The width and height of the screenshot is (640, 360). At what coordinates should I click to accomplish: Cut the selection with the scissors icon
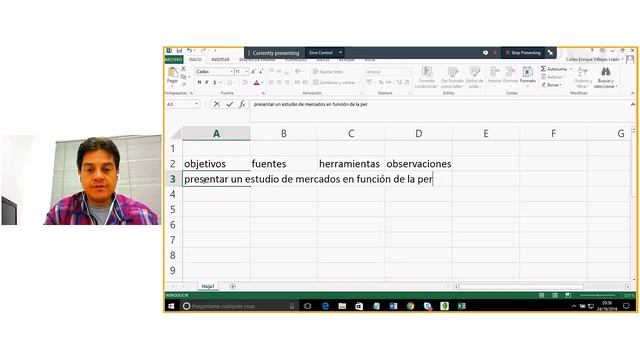pos(184,69)
